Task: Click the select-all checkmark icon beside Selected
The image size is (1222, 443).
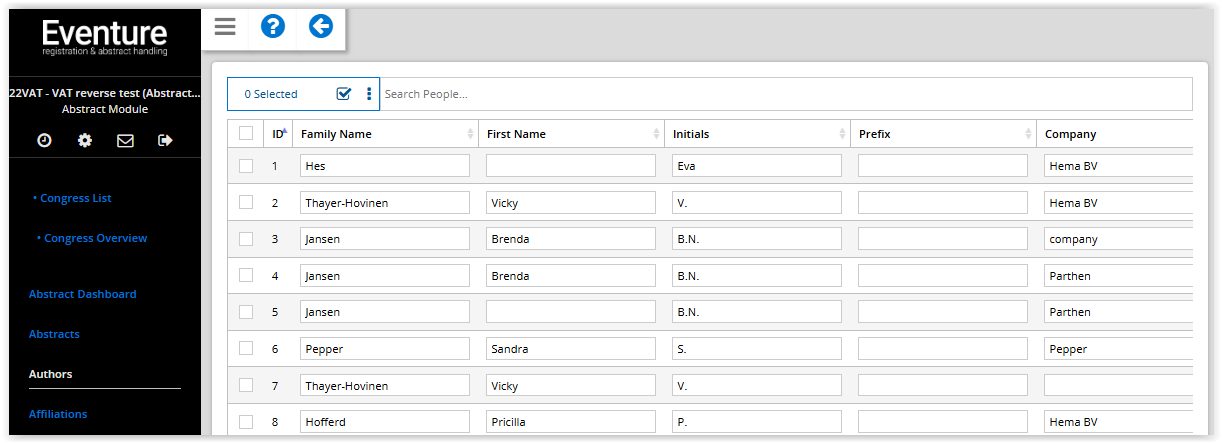Action: [344, 94]
